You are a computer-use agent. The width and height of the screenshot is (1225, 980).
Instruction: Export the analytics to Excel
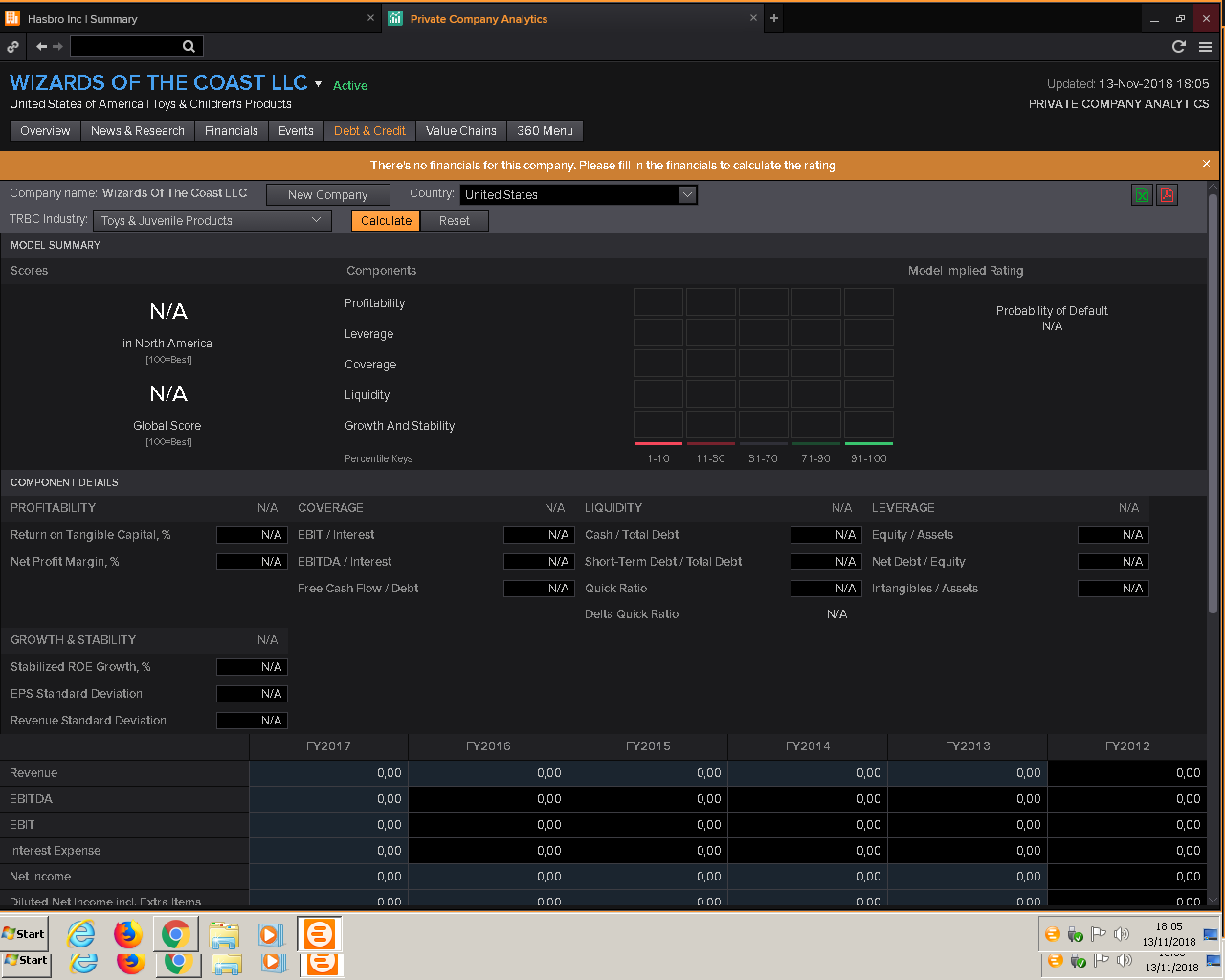[x=1142, y=195]
